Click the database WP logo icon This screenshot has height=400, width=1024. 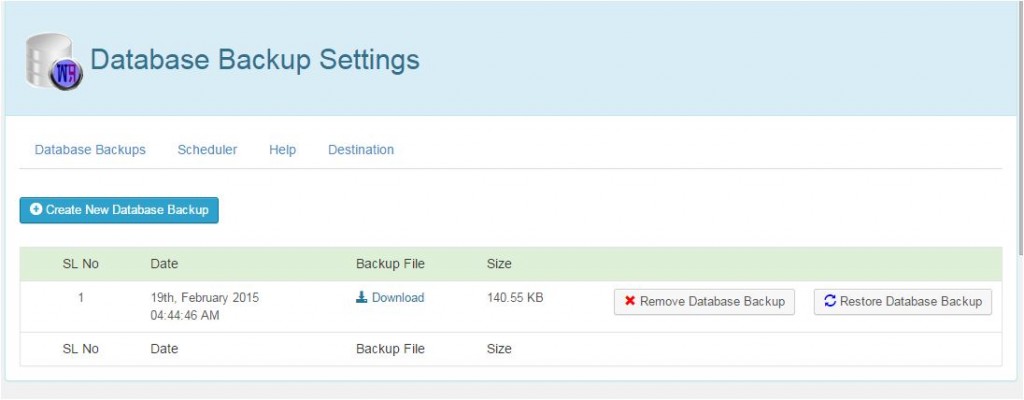pos(53,63)
